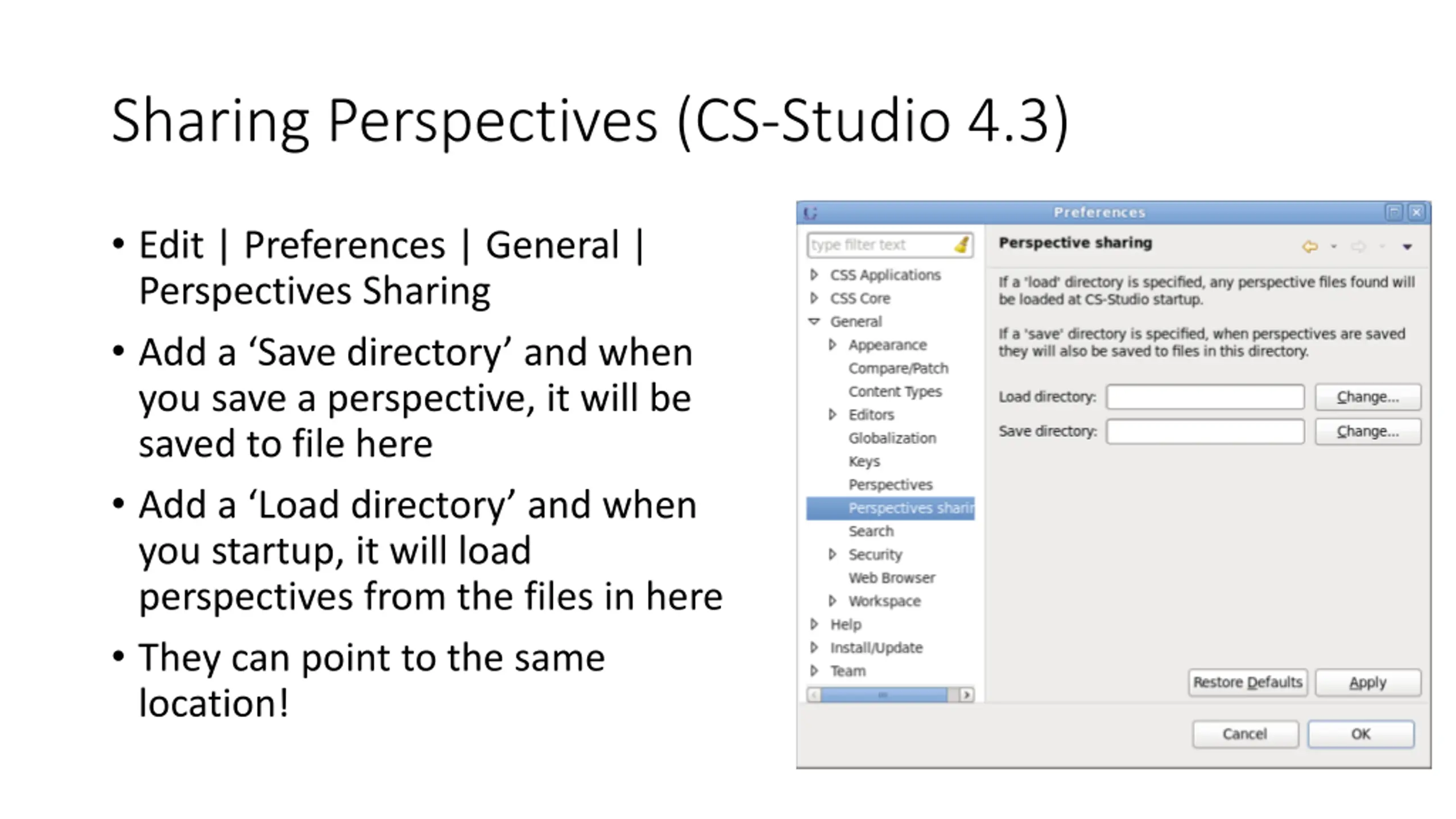Collapse the General tree node
Image resolution: width=1456 pixels, height=819 pixels.
click(x=814, y=321)
